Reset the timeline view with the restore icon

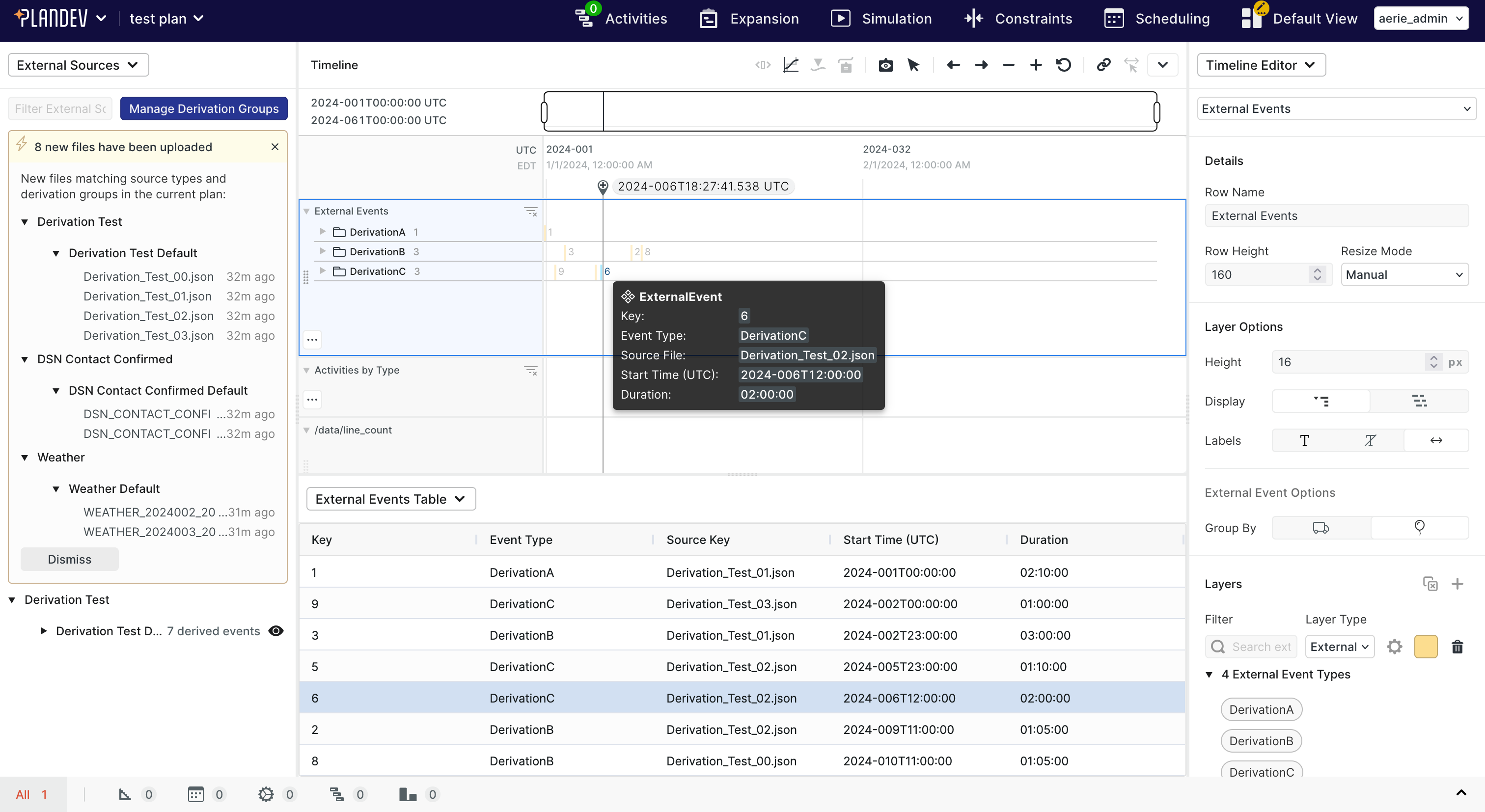pos(1064,65)
